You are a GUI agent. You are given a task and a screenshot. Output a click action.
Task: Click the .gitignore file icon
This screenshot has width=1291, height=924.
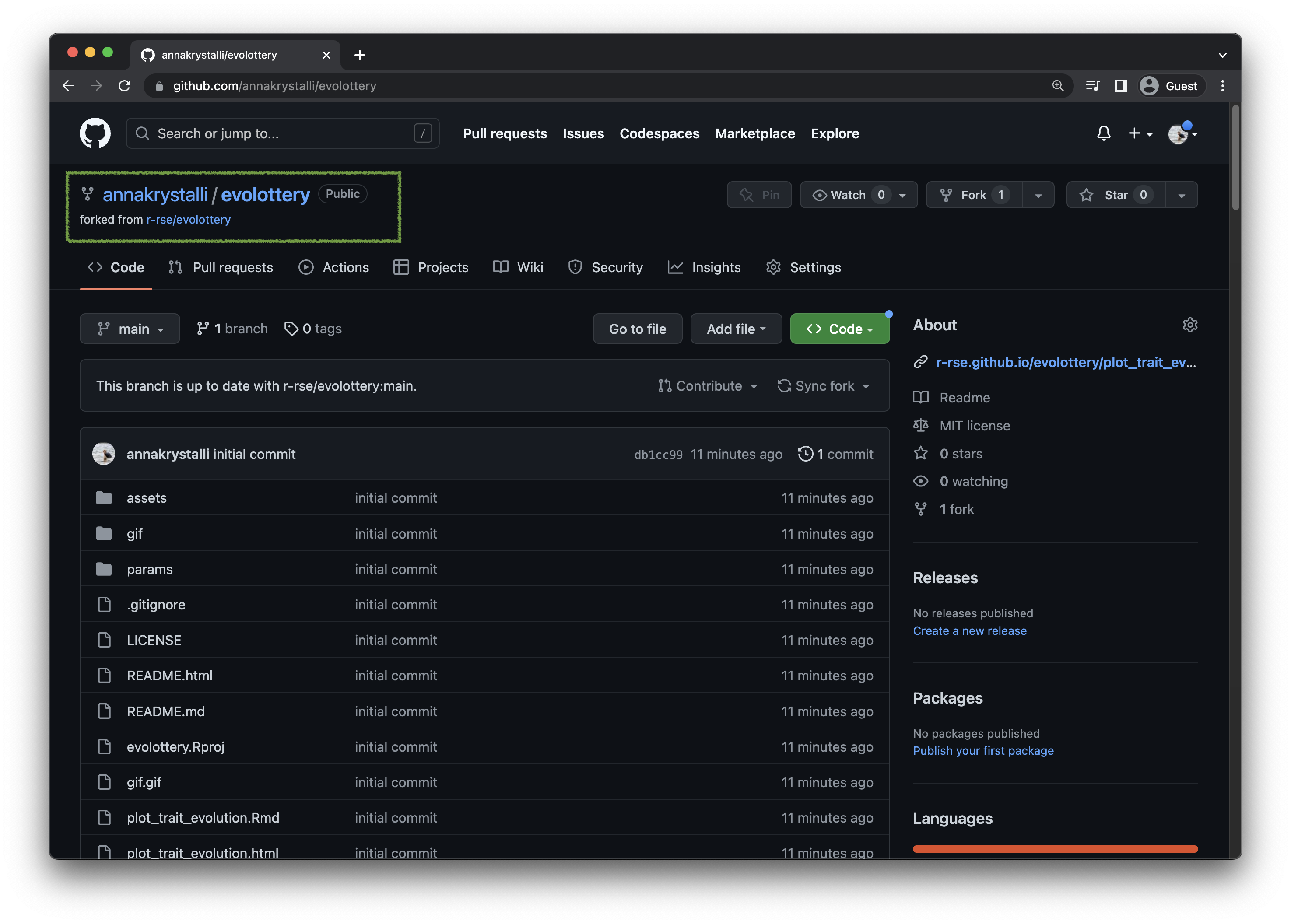pyautogui.click(x=104, y=604)
